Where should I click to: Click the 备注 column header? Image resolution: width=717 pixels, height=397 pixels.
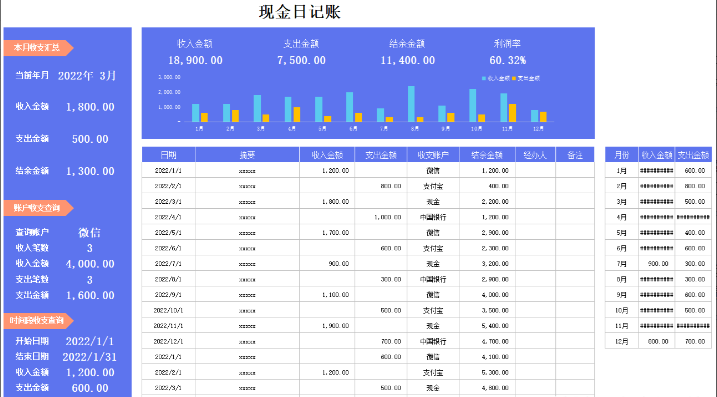click(575, 155)
